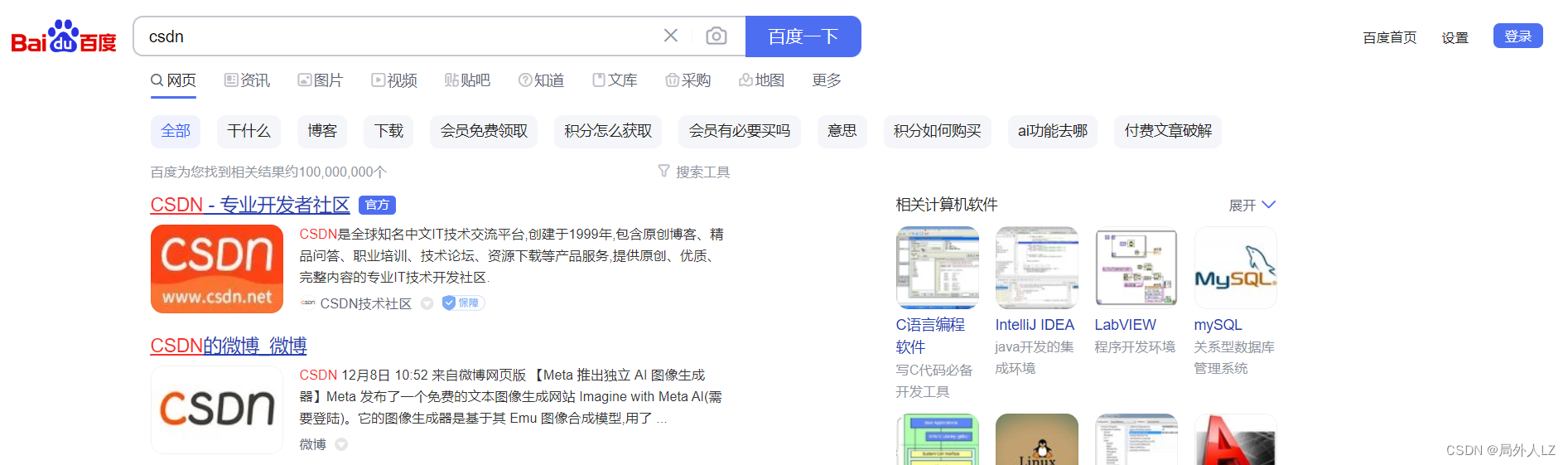Image resolution: width=1568 pixels, height=465 pixels.
Task: Select the 下载 filter chip
Action: pyautogui.click(x=388, y=131)
